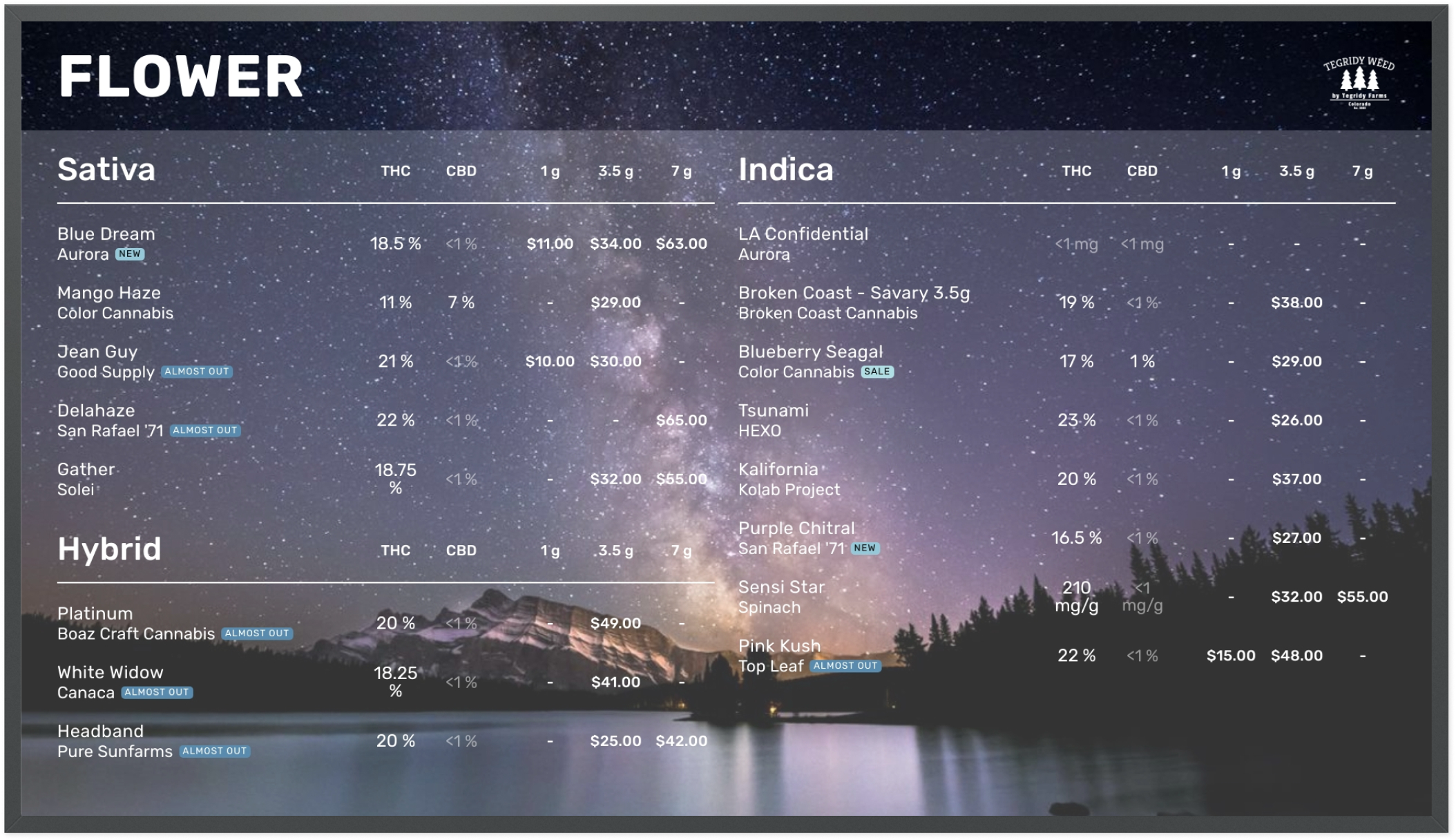Click the NEW badge beside Aurora Blue Dream
The width and height of the screenshot is (1456, 840).
pos(129,254)
